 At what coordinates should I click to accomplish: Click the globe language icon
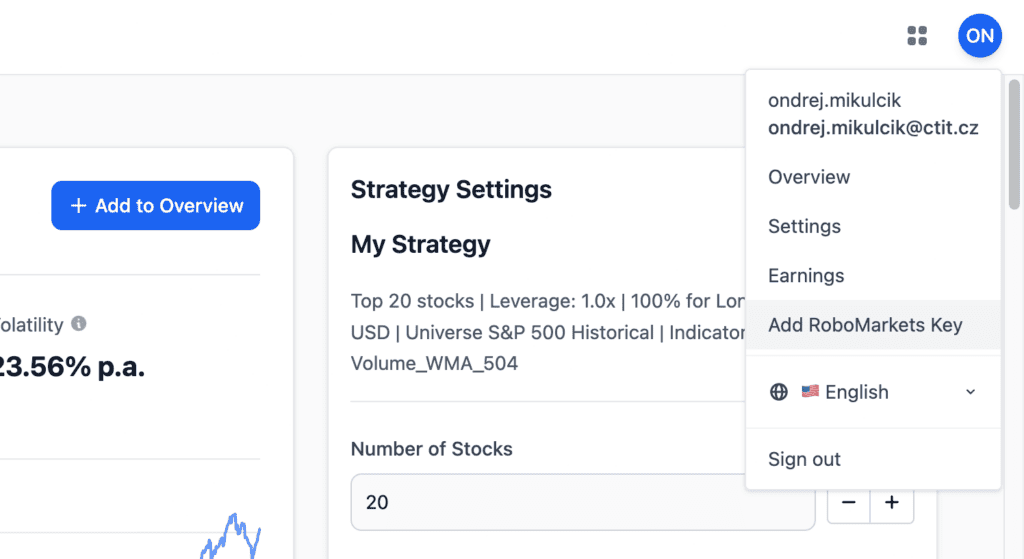click(x=779, y=392)
